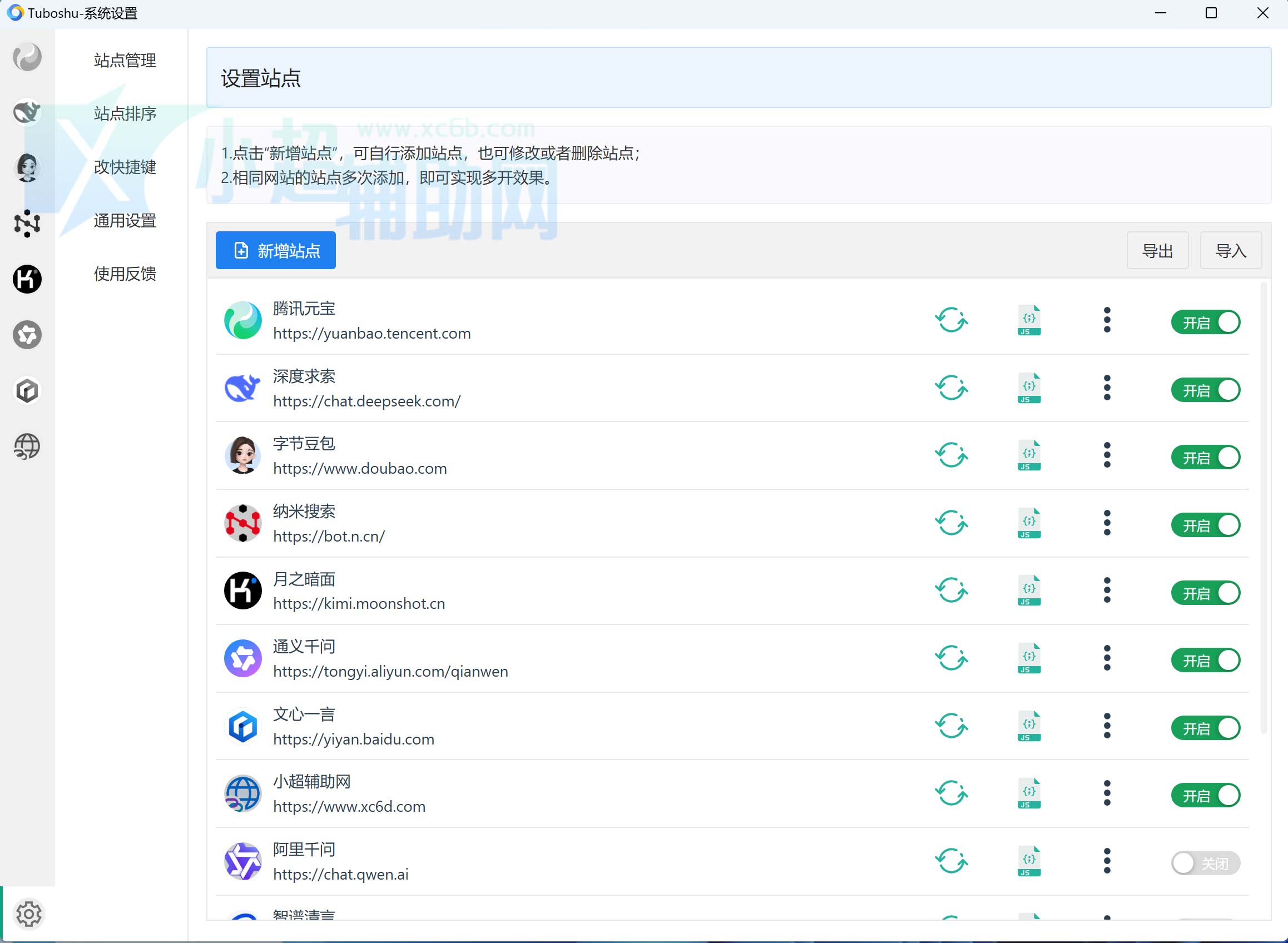This screenshot has width=1288, height=943.
Task: Click the 月之暗面 Kimi icon in the sidebar
Action: (27, 279)
